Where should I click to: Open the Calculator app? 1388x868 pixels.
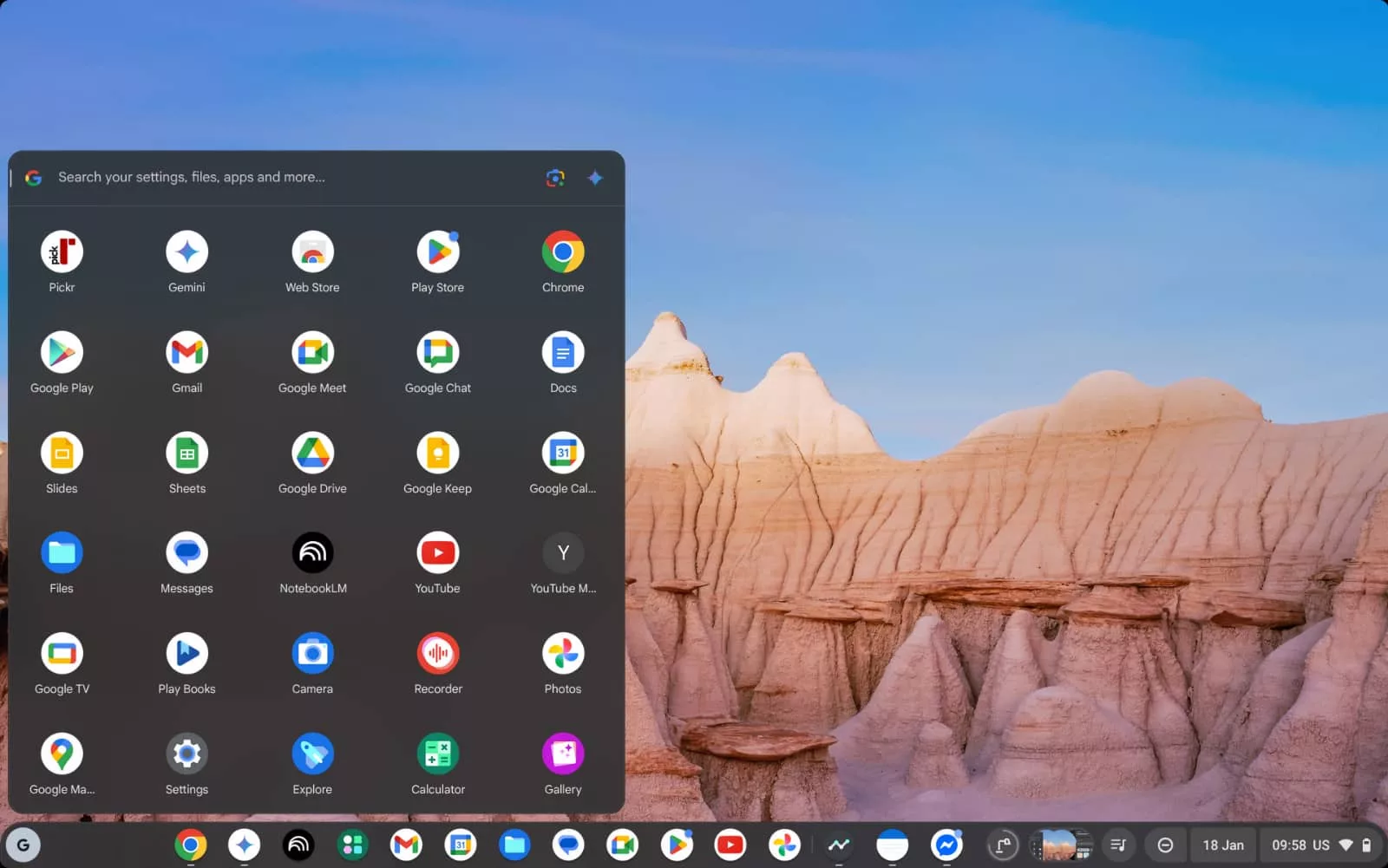pos(437,754)
